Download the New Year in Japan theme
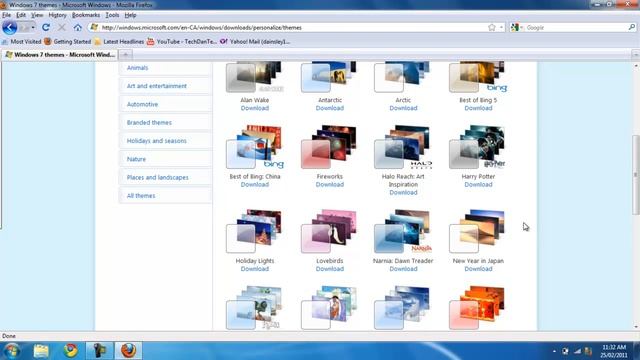Screen dimensions: 640x360 coord(478,269)
